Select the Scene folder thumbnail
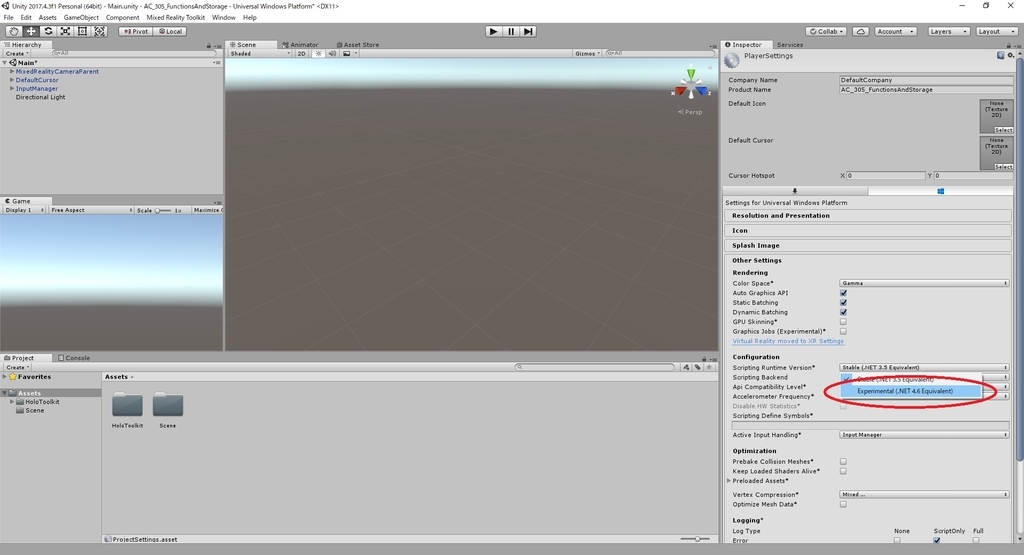Image resolution: width=1024 pixels, height=555 pixels. 168,405
